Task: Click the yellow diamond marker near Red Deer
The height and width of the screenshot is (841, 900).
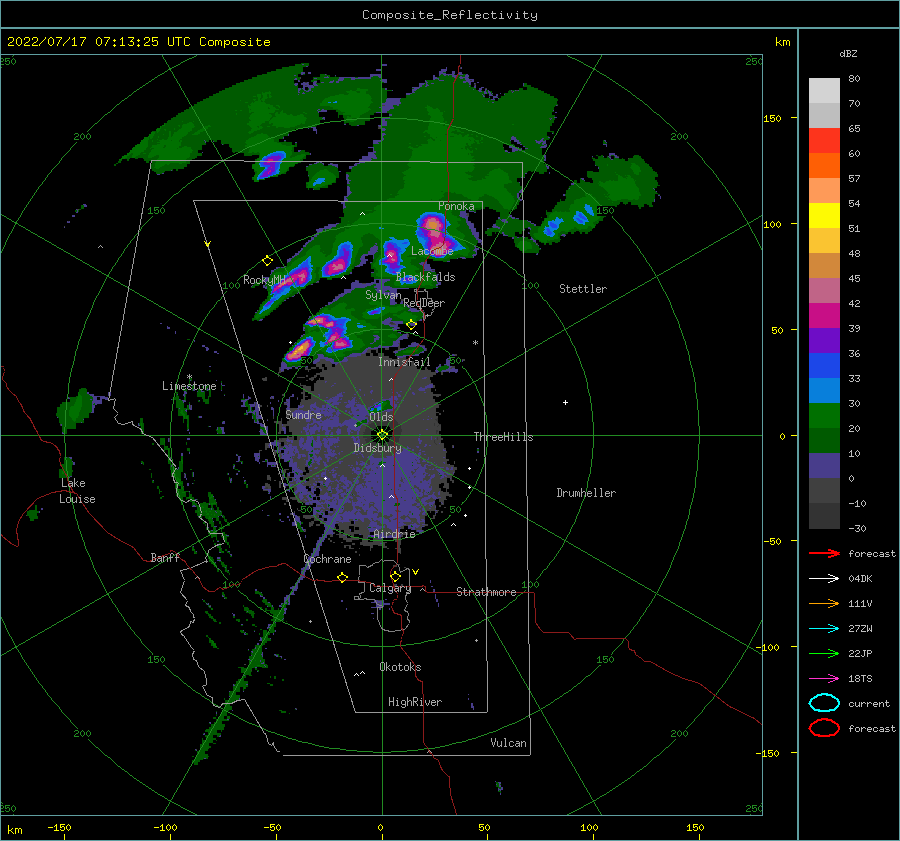Action: [x=411, y=325]
